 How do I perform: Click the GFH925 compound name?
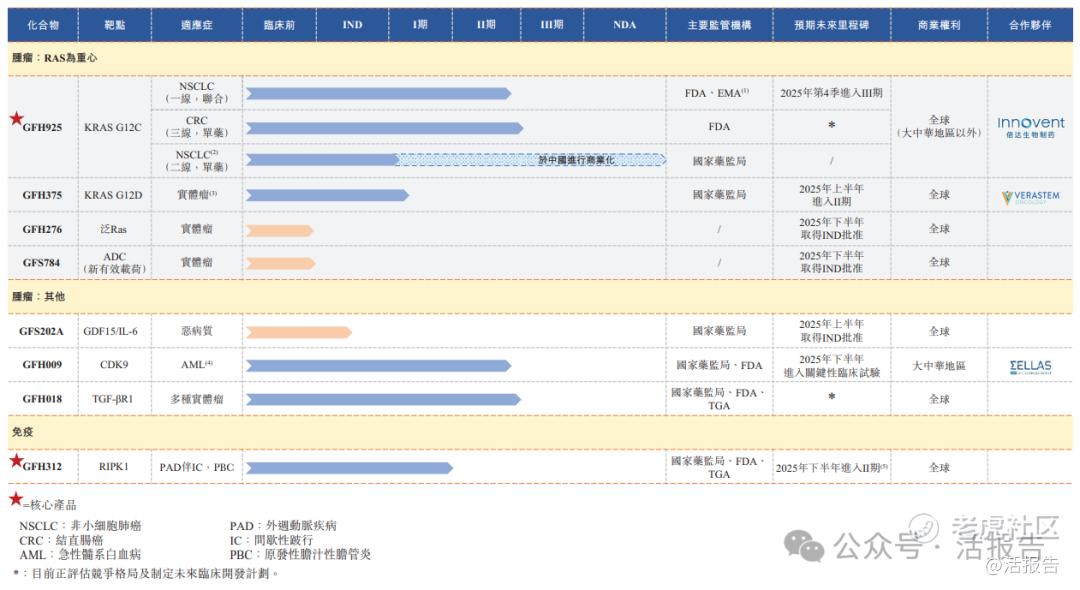pyautogui.click(x=42, y=127)
